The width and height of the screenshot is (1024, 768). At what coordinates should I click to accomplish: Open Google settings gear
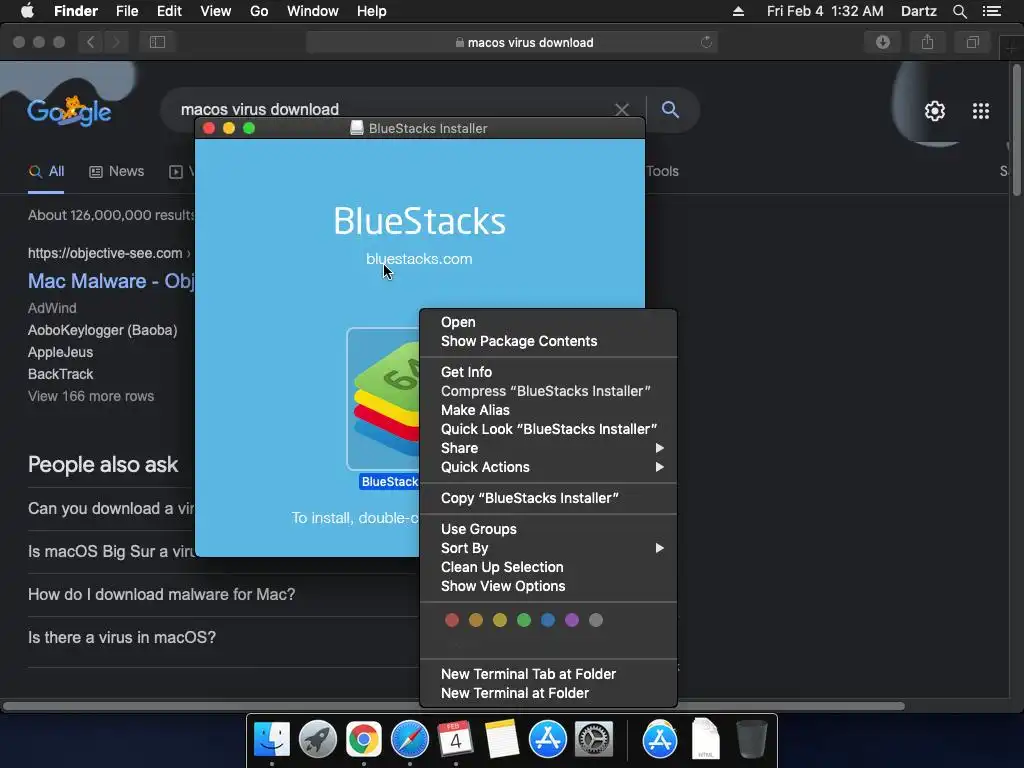pos(935,111)
